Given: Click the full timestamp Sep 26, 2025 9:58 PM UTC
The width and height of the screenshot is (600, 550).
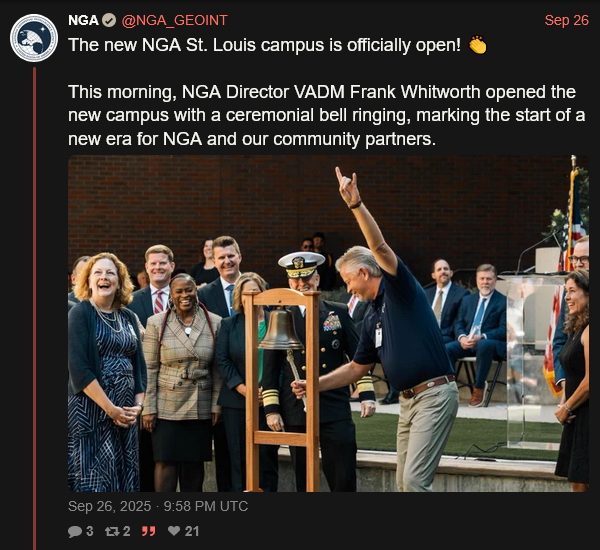Looking at the screenshot, I should point(158,506).
